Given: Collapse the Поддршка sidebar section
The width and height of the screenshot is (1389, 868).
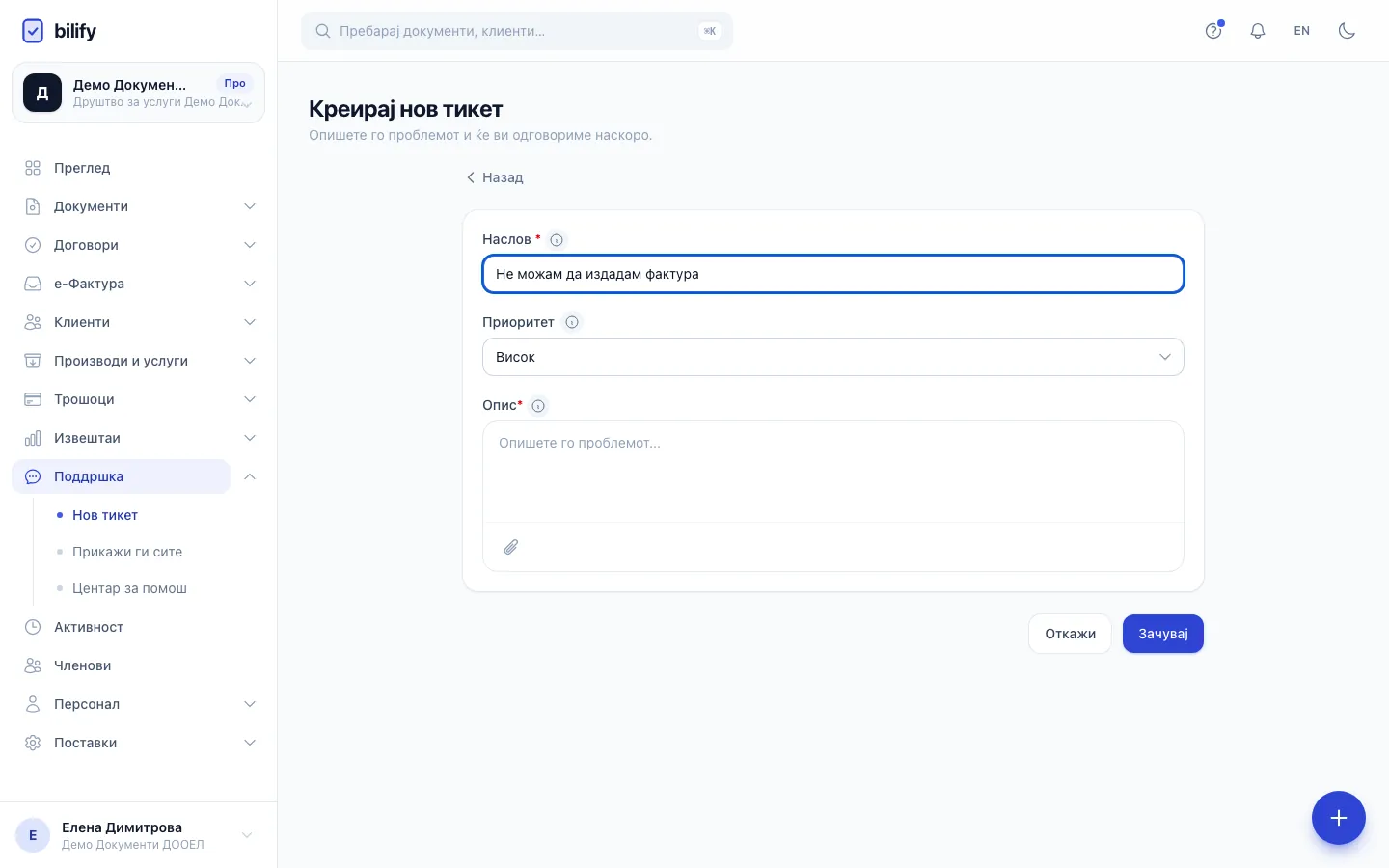Looking at the screenshot, I should (x=250, y=476).
